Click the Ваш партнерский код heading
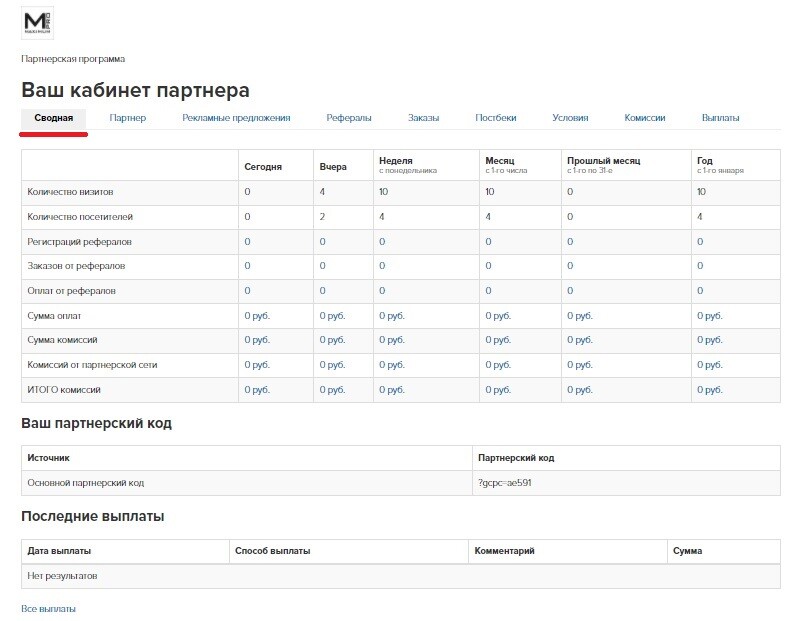Screen dimensions: 802x621 point(97,424)
